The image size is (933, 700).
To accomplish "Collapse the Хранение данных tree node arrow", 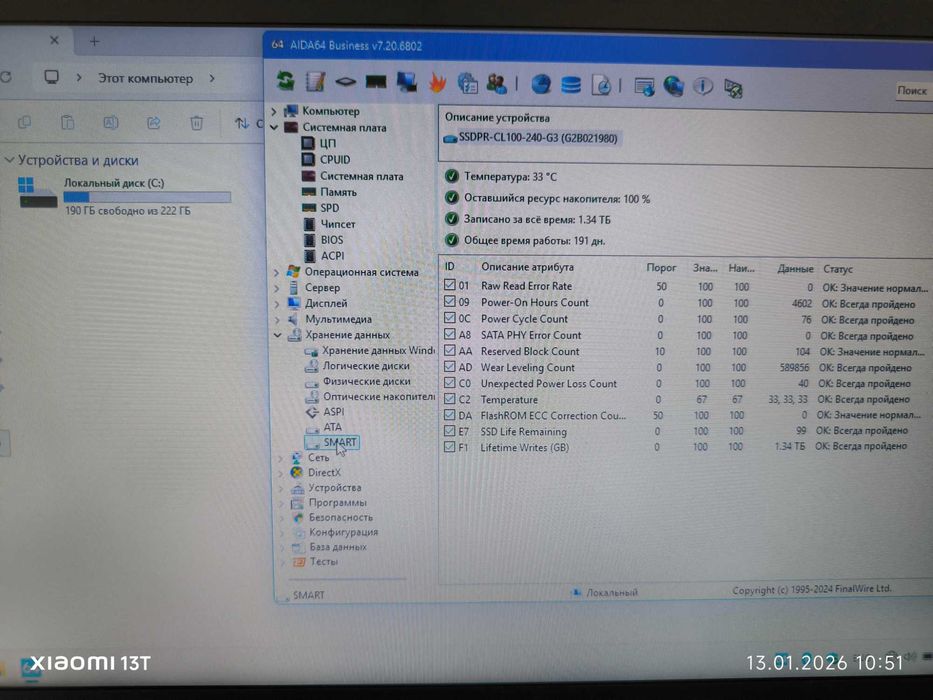I will 277,335.
